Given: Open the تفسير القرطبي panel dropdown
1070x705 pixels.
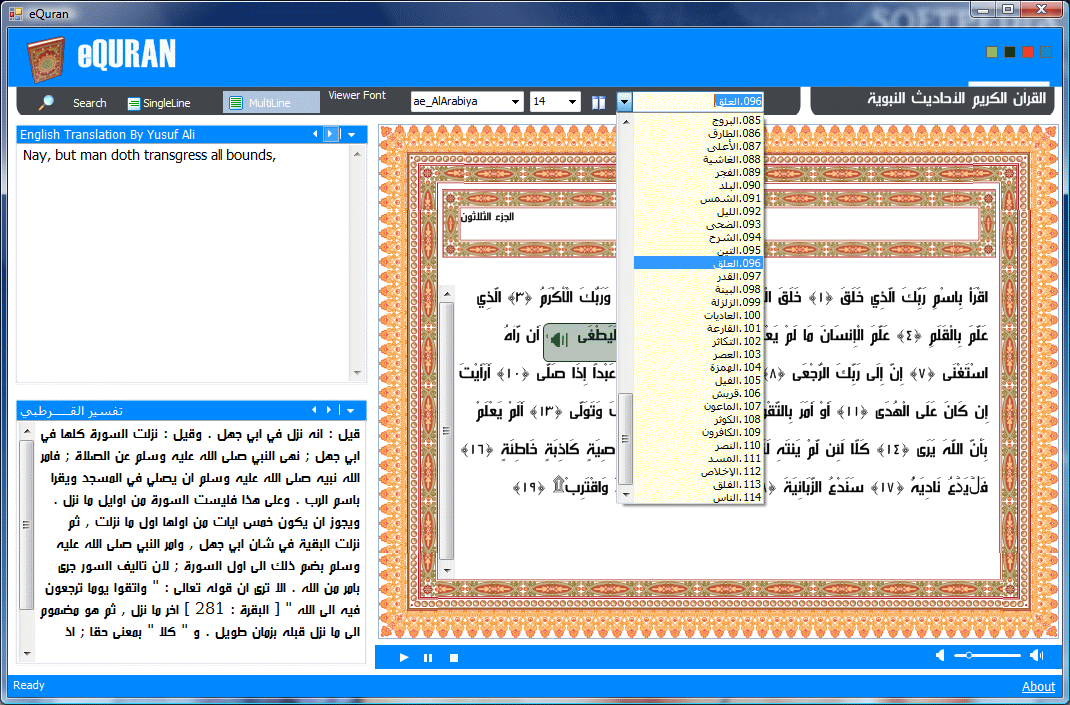Looking at the screenshot, I should [350, 410].
